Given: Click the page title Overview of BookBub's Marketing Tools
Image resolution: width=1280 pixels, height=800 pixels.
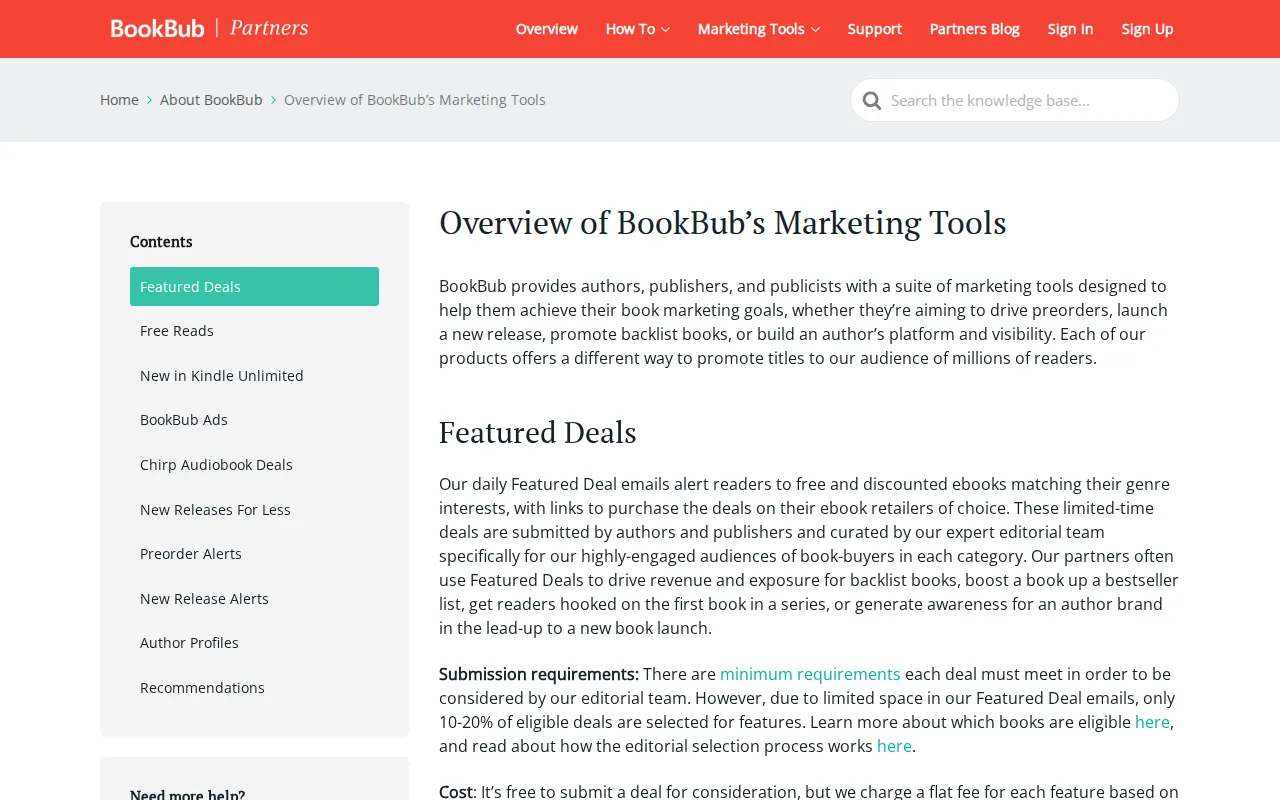Looking at the screenshot, I should pyautogui.click(x=723, y=222).
